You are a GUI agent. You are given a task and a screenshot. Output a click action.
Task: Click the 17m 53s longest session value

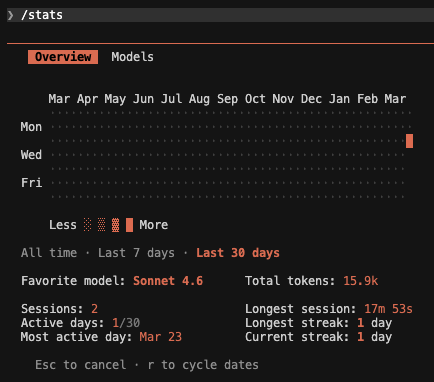388,309
